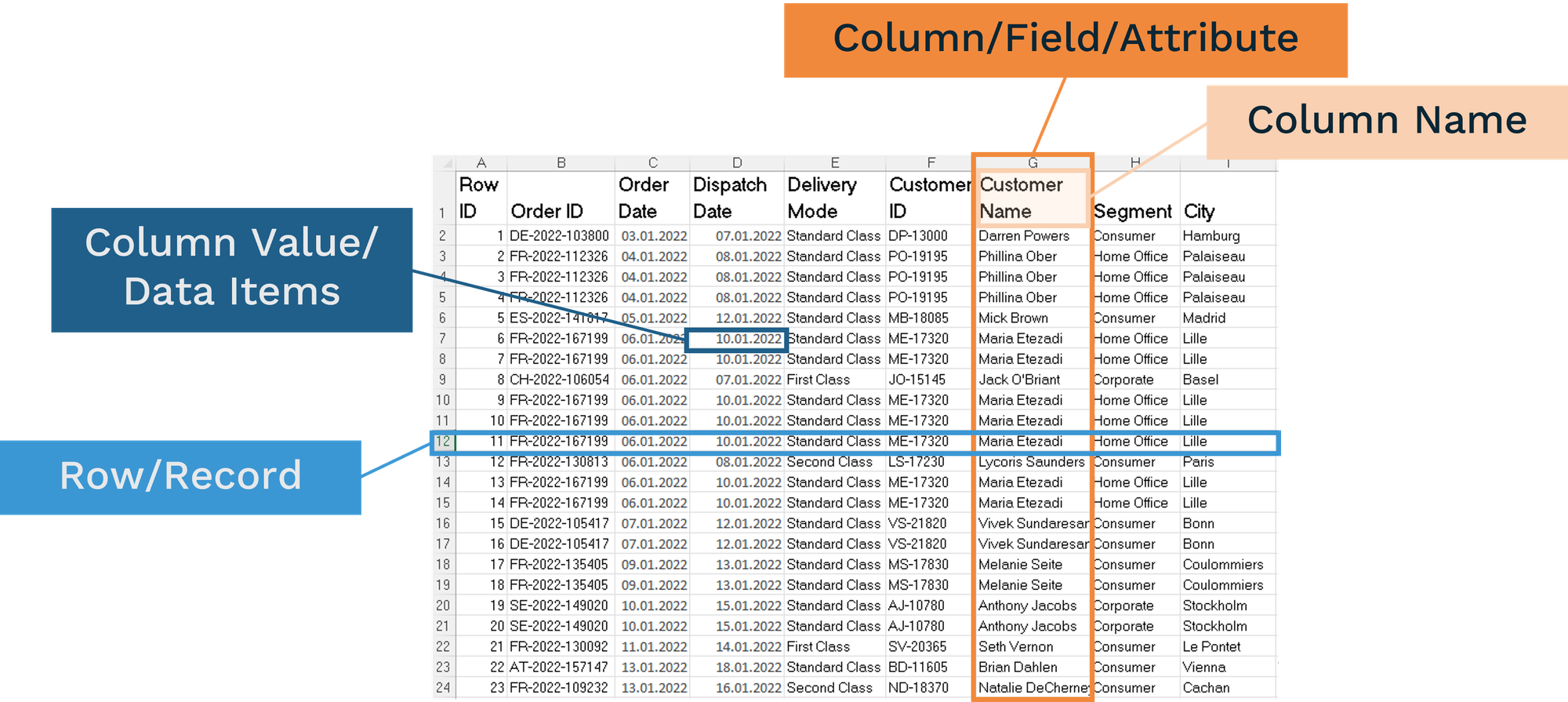The image size is (1568, 702).
Task: Select column A header
Action: tap(481, 163)
